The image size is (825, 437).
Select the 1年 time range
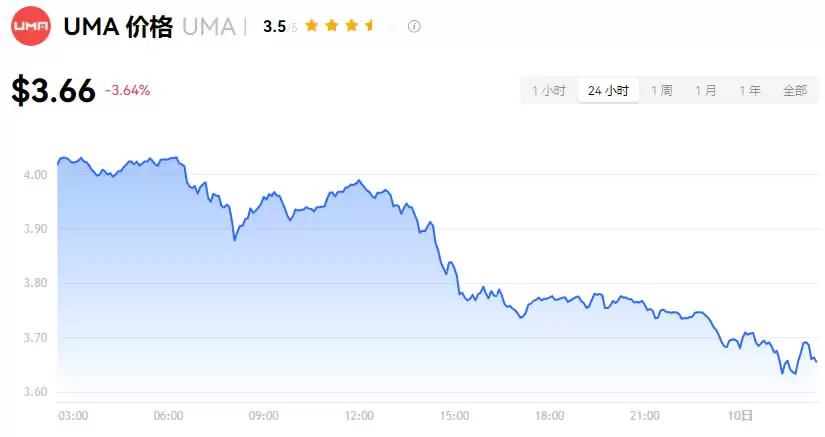[750, 91]
